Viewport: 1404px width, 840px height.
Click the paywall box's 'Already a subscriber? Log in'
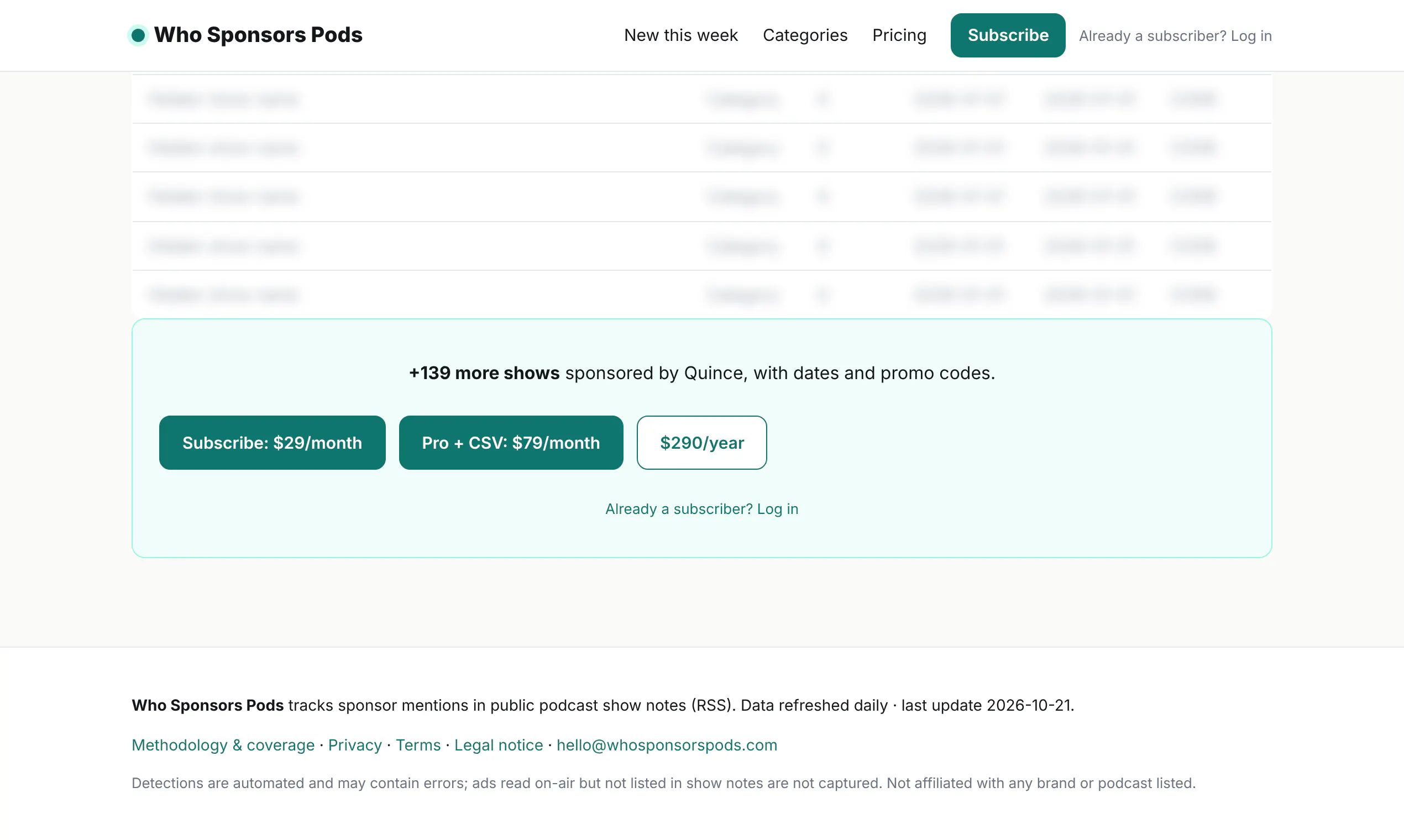coord(701,509)
